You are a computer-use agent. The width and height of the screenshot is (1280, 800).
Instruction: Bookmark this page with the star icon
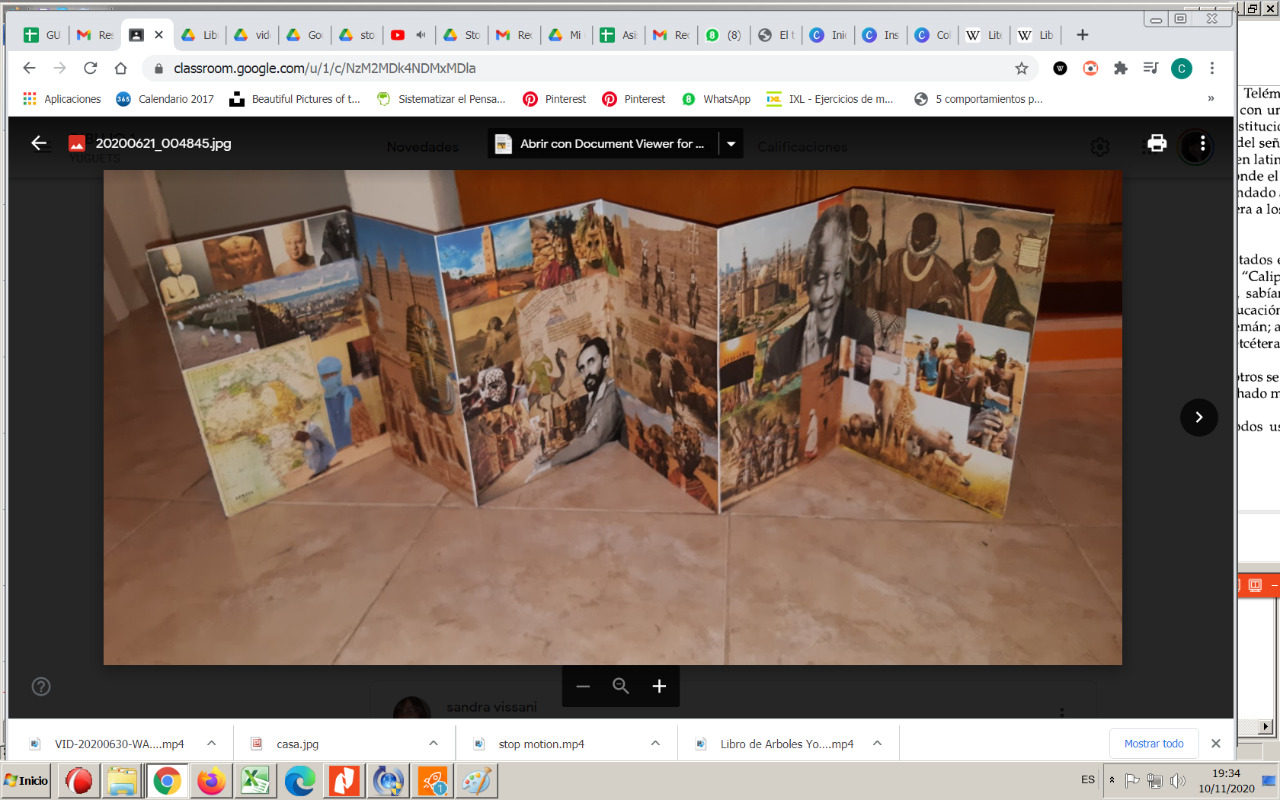pos(1021,68)
